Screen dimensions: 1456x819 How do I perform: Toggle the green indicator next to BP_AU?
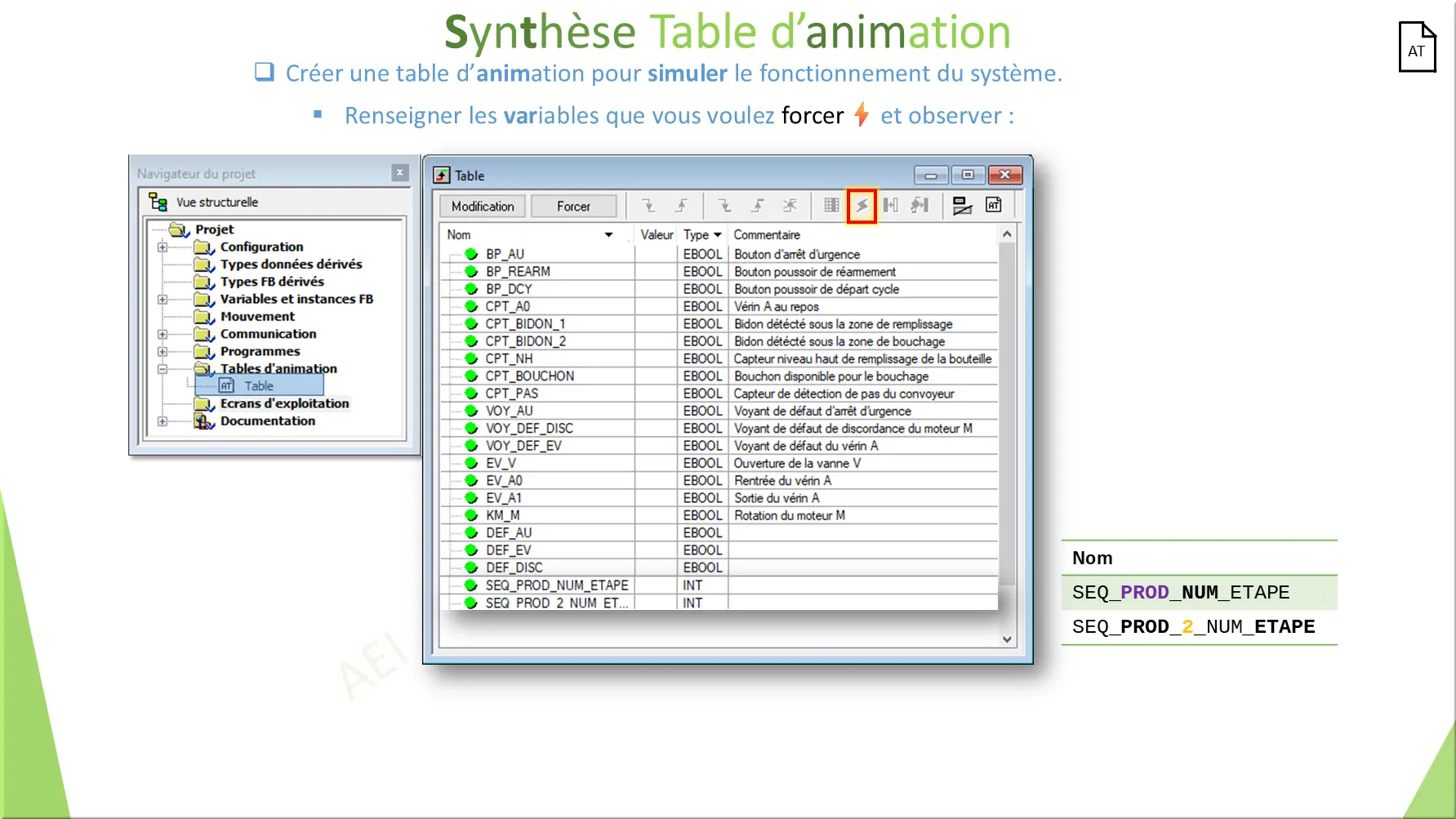point(470,254)
